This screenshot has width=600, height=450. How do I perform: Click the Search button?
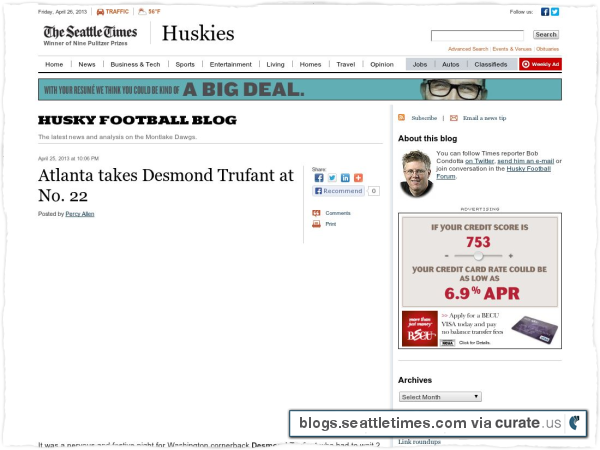[x=546, y=35]
